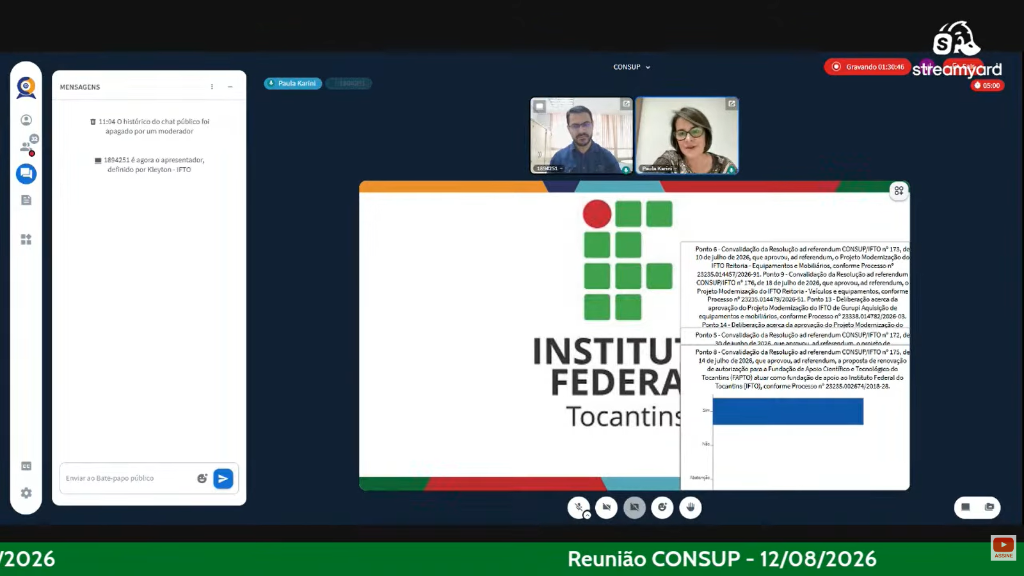Toggle the raise hand button
This screenshot has width=1024, height=576.
tap(690, 507)
